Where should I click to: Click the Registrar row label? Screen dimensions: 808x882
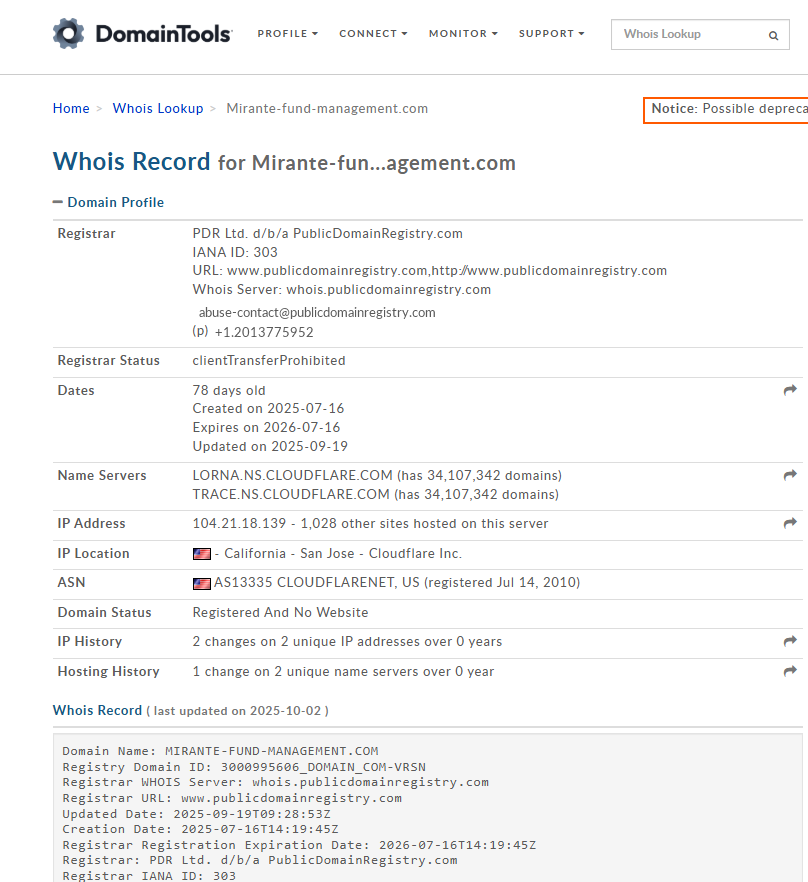(86, 233)
